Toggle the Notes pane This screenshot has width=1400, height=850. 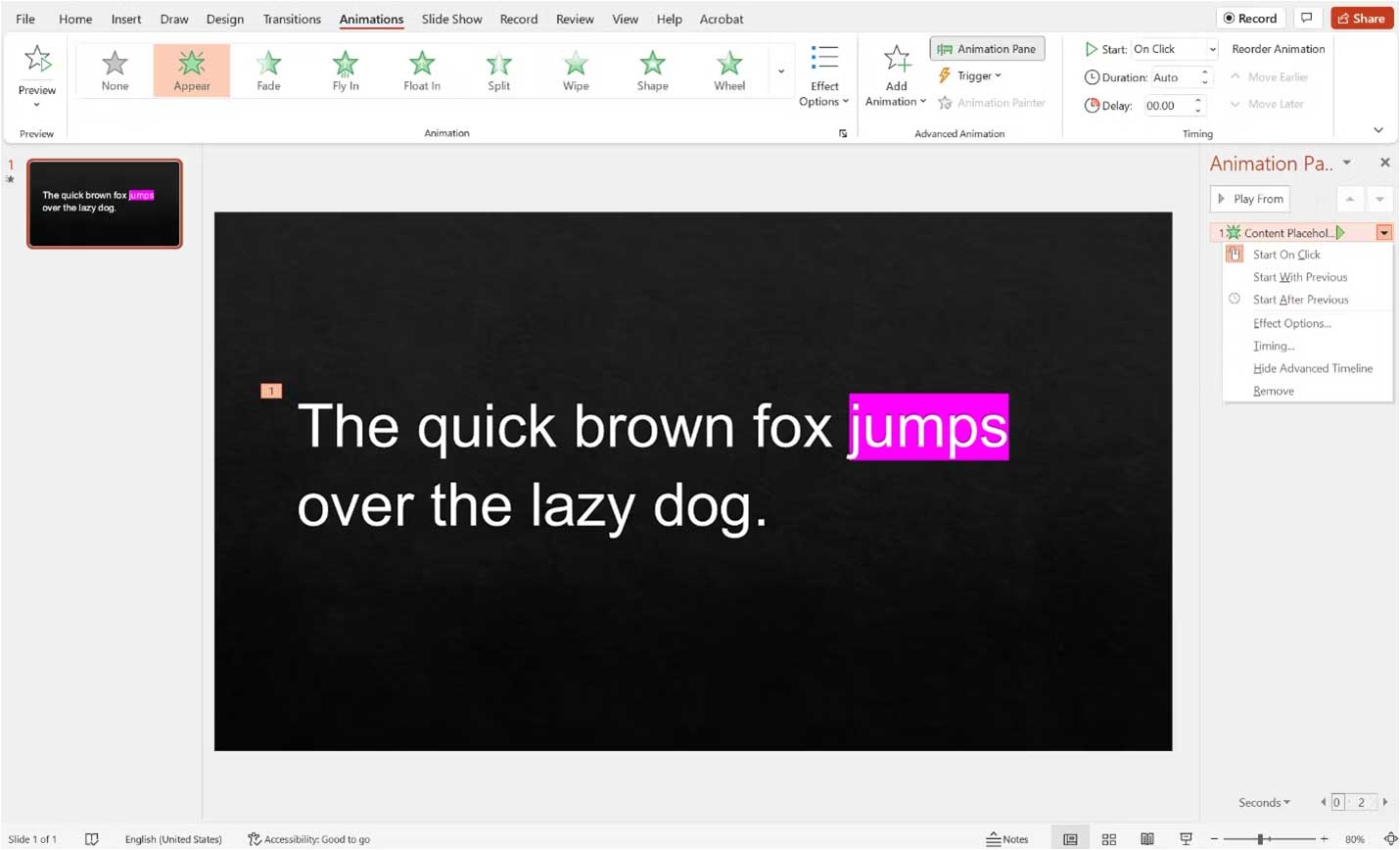pos(1006,839)
